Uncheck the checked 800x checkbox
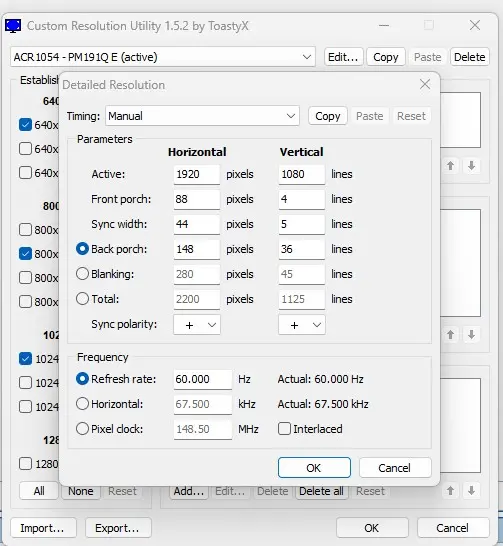 click(25, 254)
